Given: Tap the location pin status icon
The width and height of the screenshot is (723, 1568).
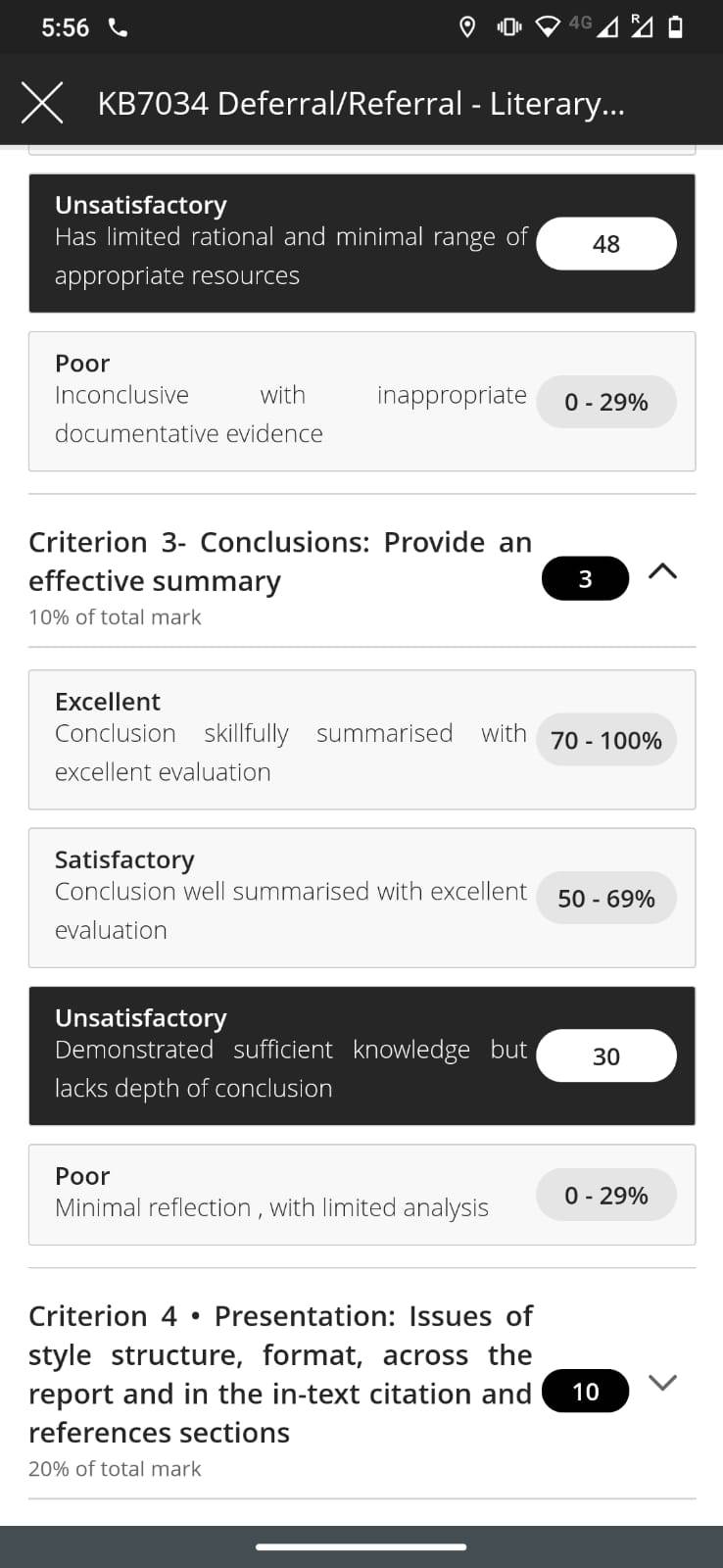Looking at the screenshot, I should point(467,27).
